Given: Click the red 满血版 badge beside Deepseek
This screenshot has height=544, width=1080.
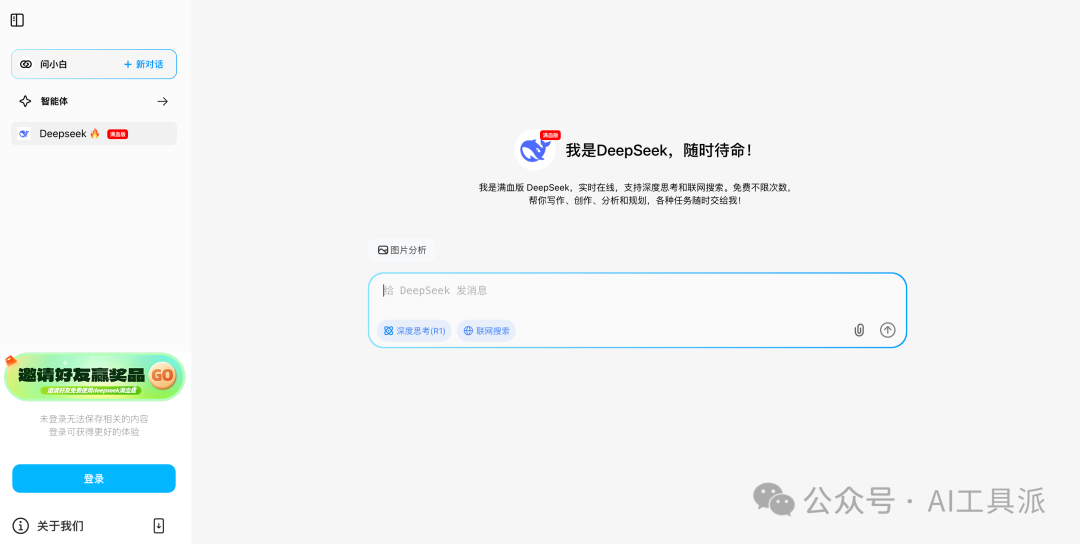Looking at the screenshot, I should tap(117, 134).
